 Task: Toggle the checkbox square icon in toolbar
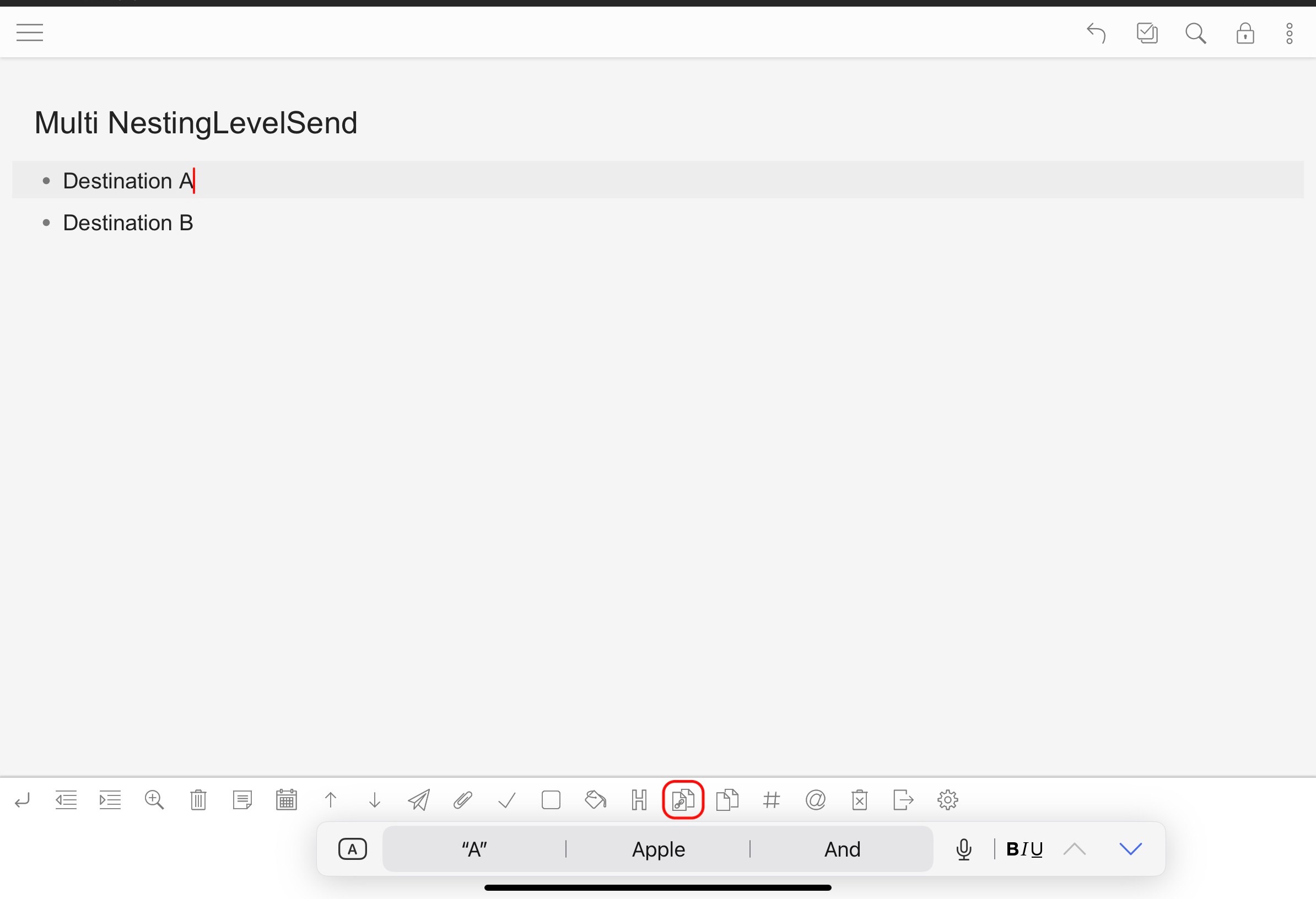pos(551,800)
